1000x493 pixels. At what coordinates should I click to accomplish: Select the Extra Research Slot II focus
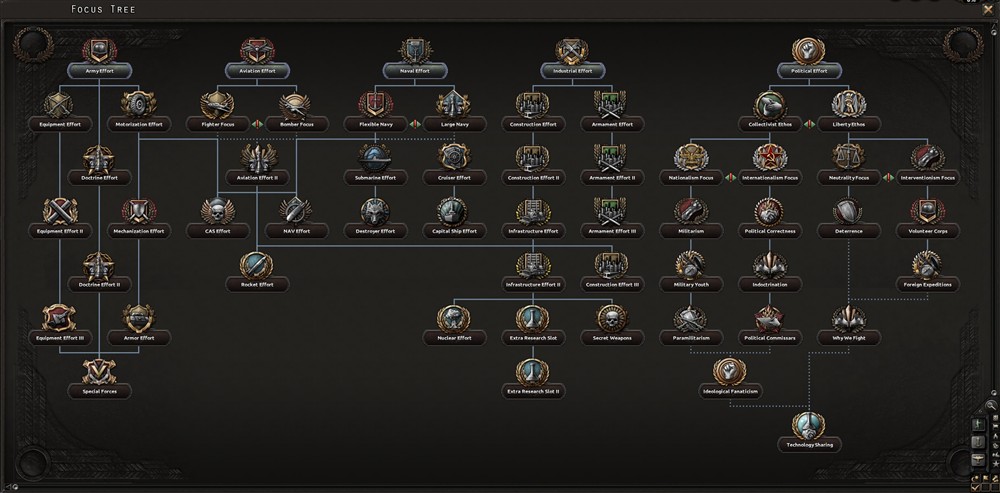pos(533,371)
